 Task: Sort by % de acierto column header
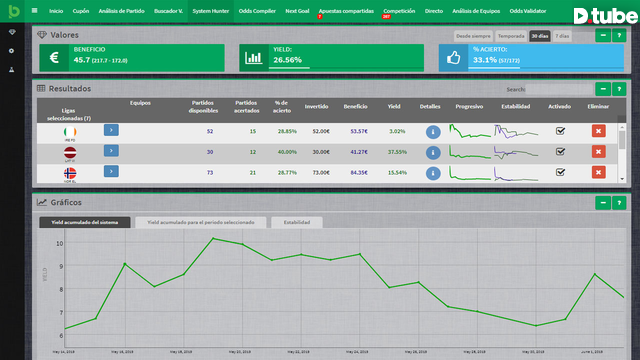point(282,107)
